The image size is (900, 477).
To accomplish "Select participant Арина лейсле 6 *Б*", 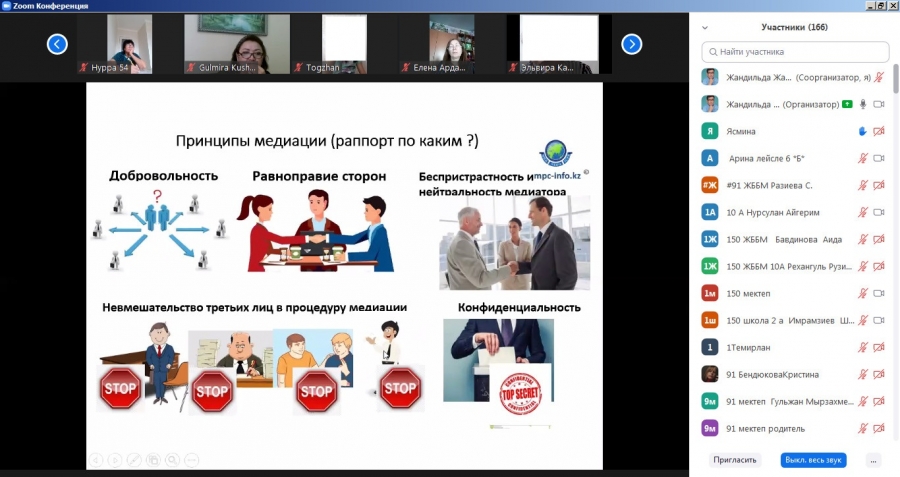I will pyautogui.click(x=766, y=158).
